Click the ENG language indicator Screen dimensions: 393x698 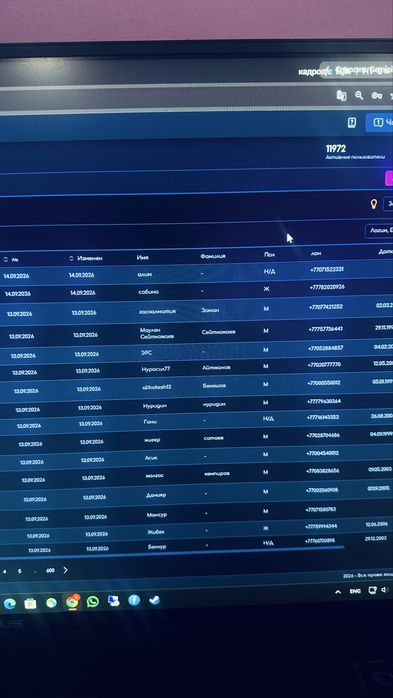[355, 592]
